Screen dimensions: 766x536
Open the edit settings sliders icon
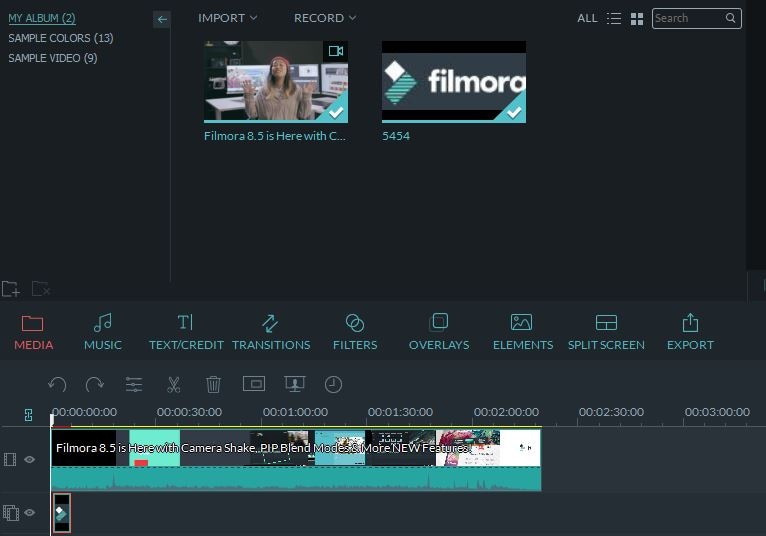pyautogui.click(x=134, y=385)
